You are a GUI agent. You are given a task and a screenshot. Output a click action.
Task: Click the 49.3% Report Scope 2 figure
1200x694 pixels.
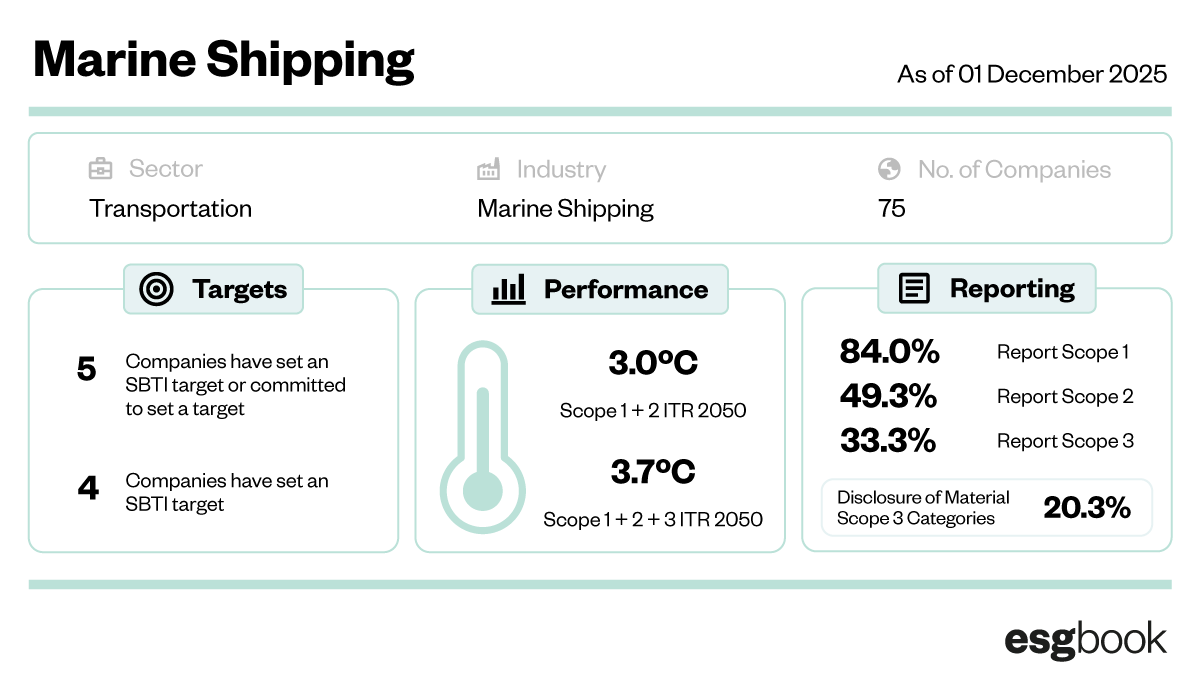888,396
